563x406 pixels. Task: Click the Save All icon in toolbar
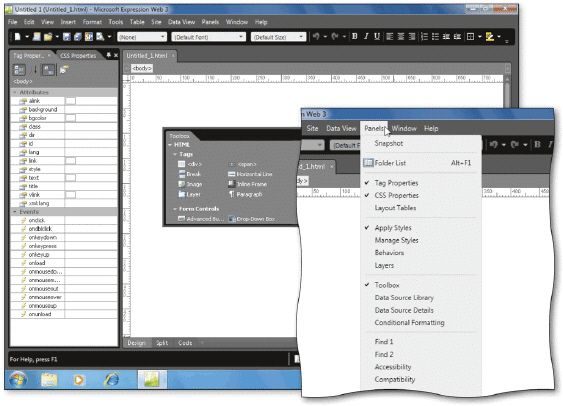(x=78, y=37)
